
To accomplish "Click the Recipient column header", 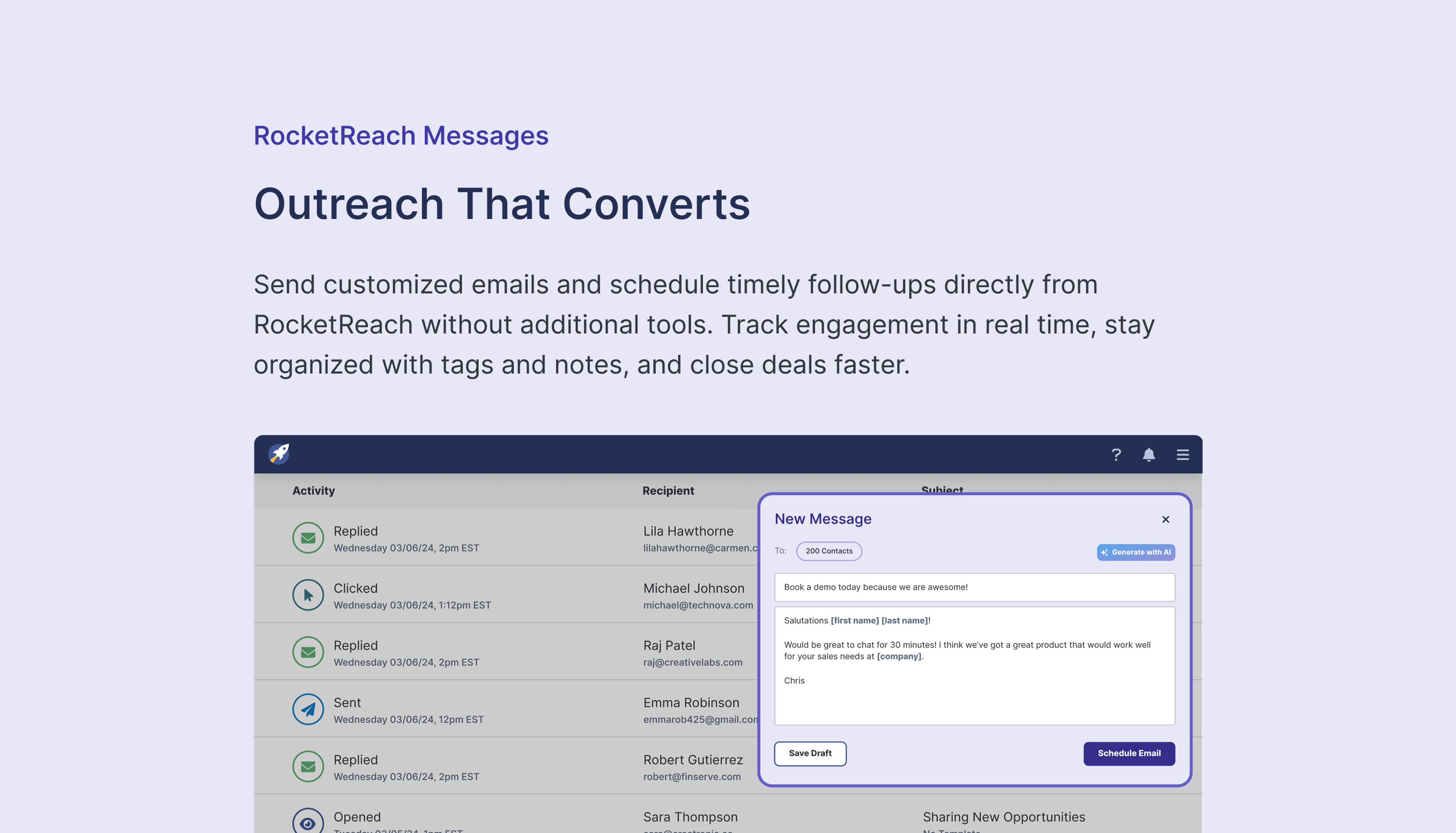I will point(668,491).
